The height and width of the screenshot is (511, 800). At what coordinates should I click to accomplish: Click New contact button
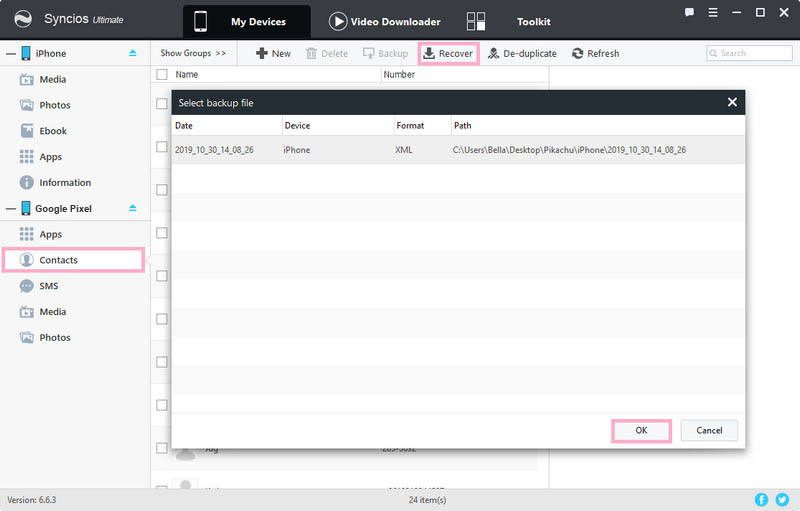273,54
